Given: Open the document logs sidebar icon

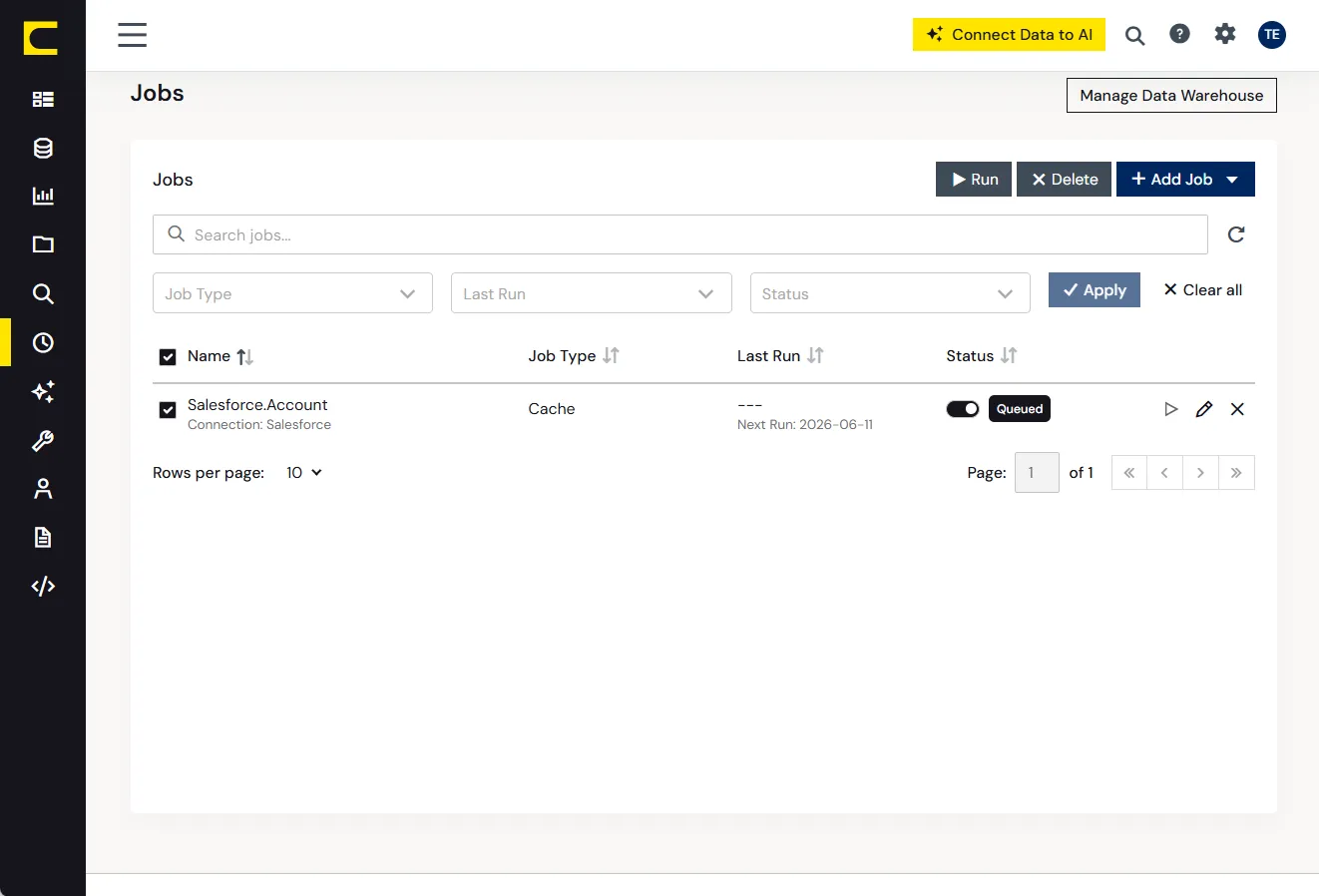Looking at the screenshot, I should click(43, 538).
